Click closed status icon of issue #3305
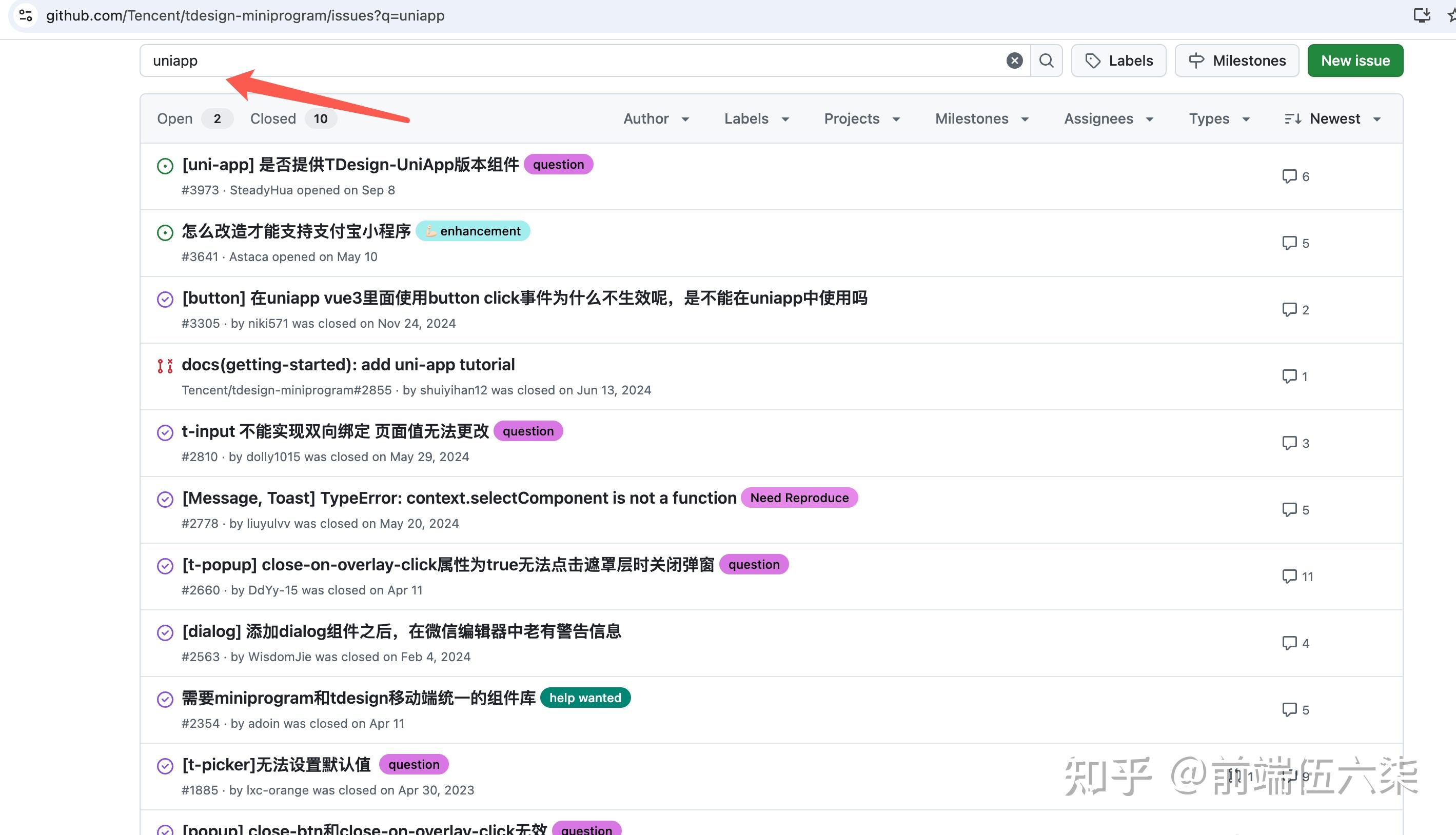1456x835 pixels. point(165,300)
